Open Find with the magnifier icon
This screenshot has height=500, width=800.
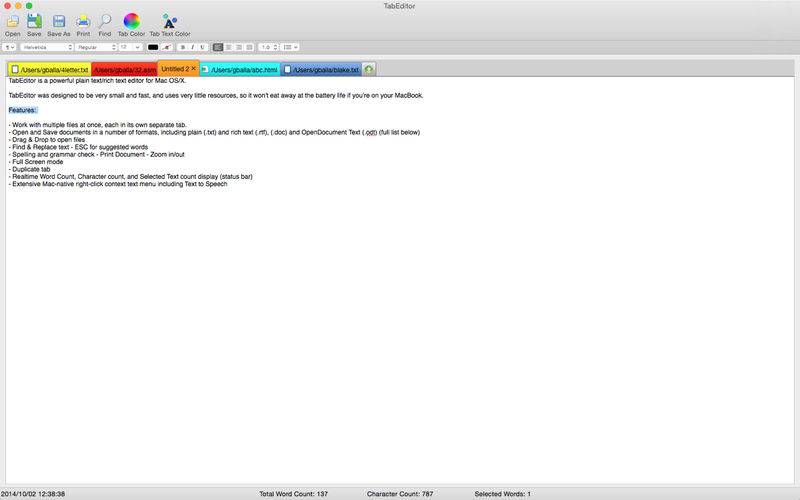(x=105, y=21)
